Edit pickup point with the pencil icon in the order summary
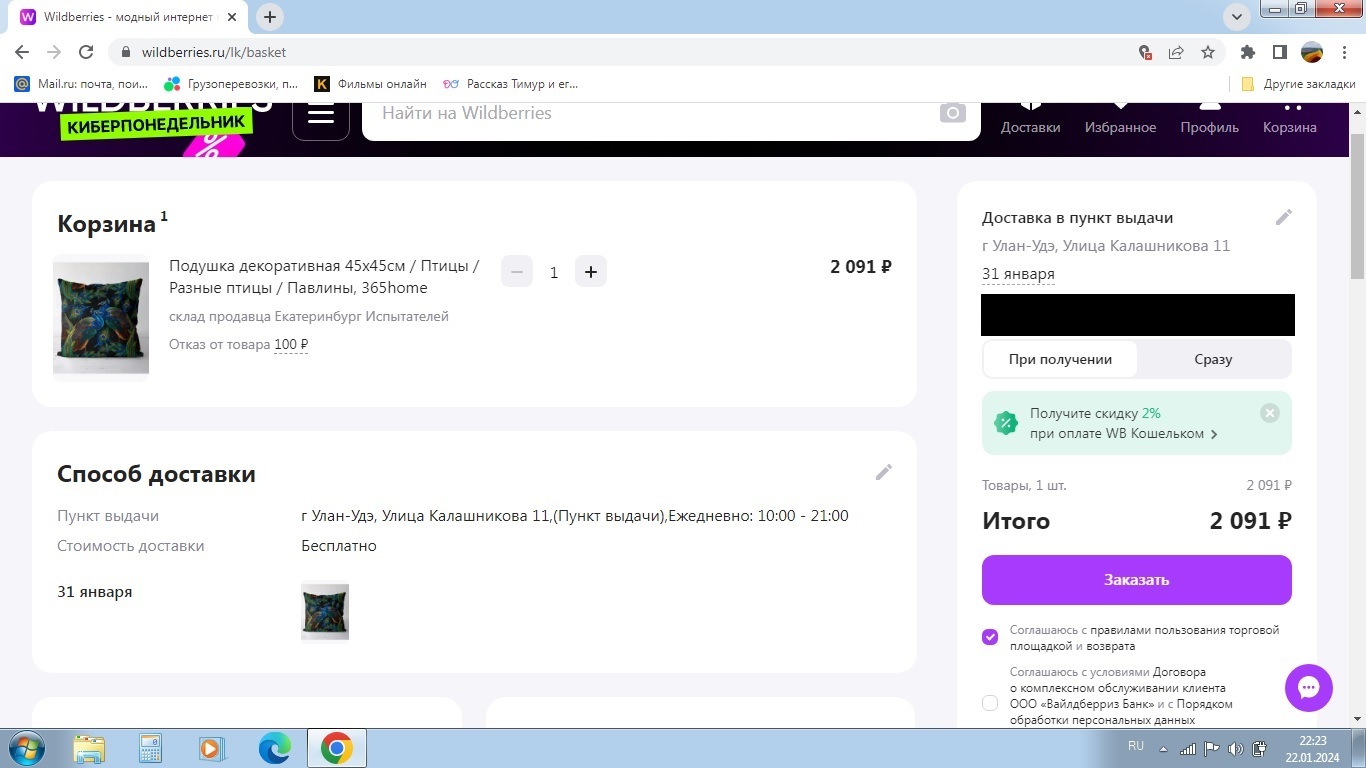 pyautogui.click(x=1284, y=217)
